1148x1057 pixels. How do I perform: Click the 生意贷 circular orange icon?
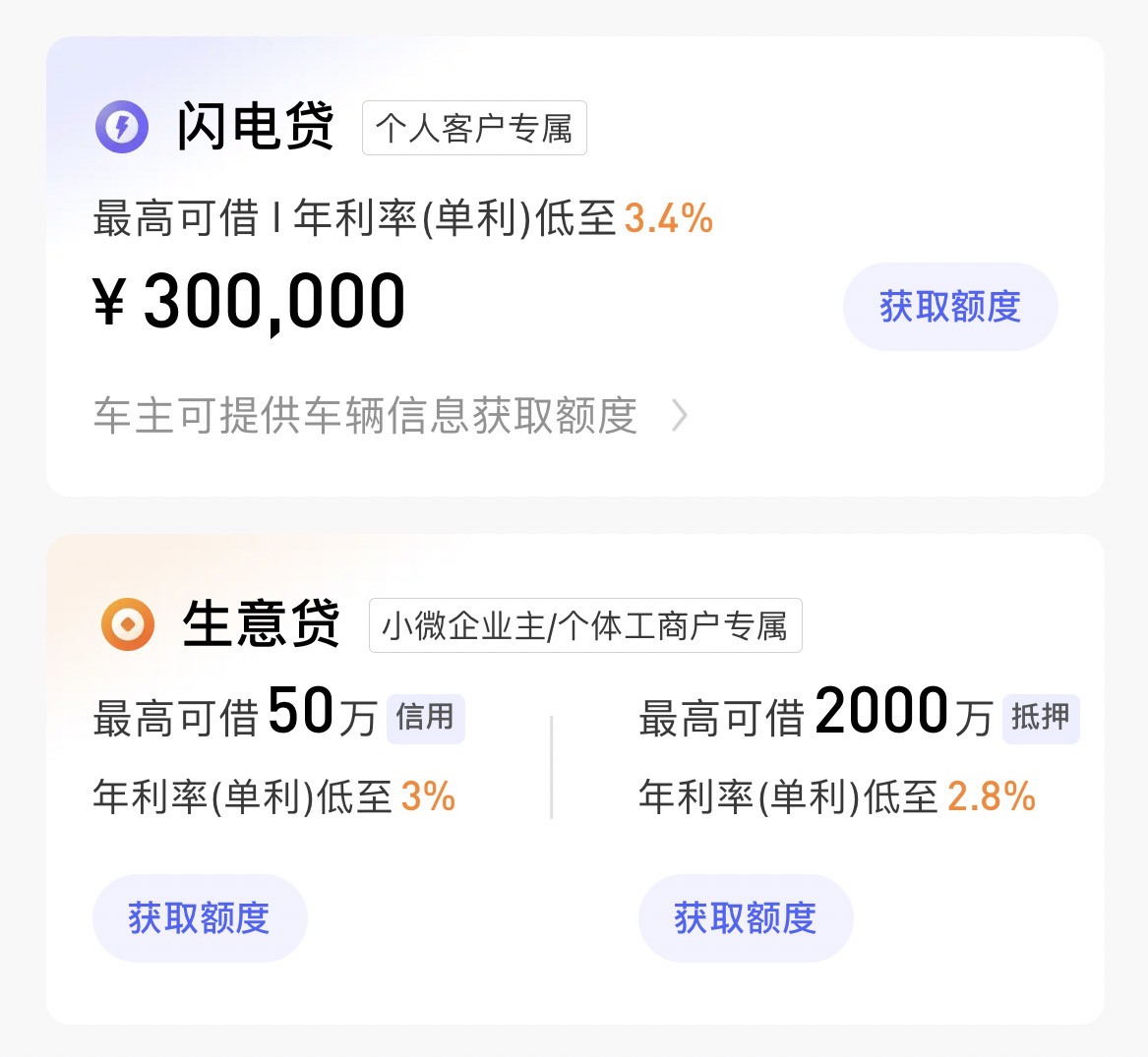(x=126, y=624)
